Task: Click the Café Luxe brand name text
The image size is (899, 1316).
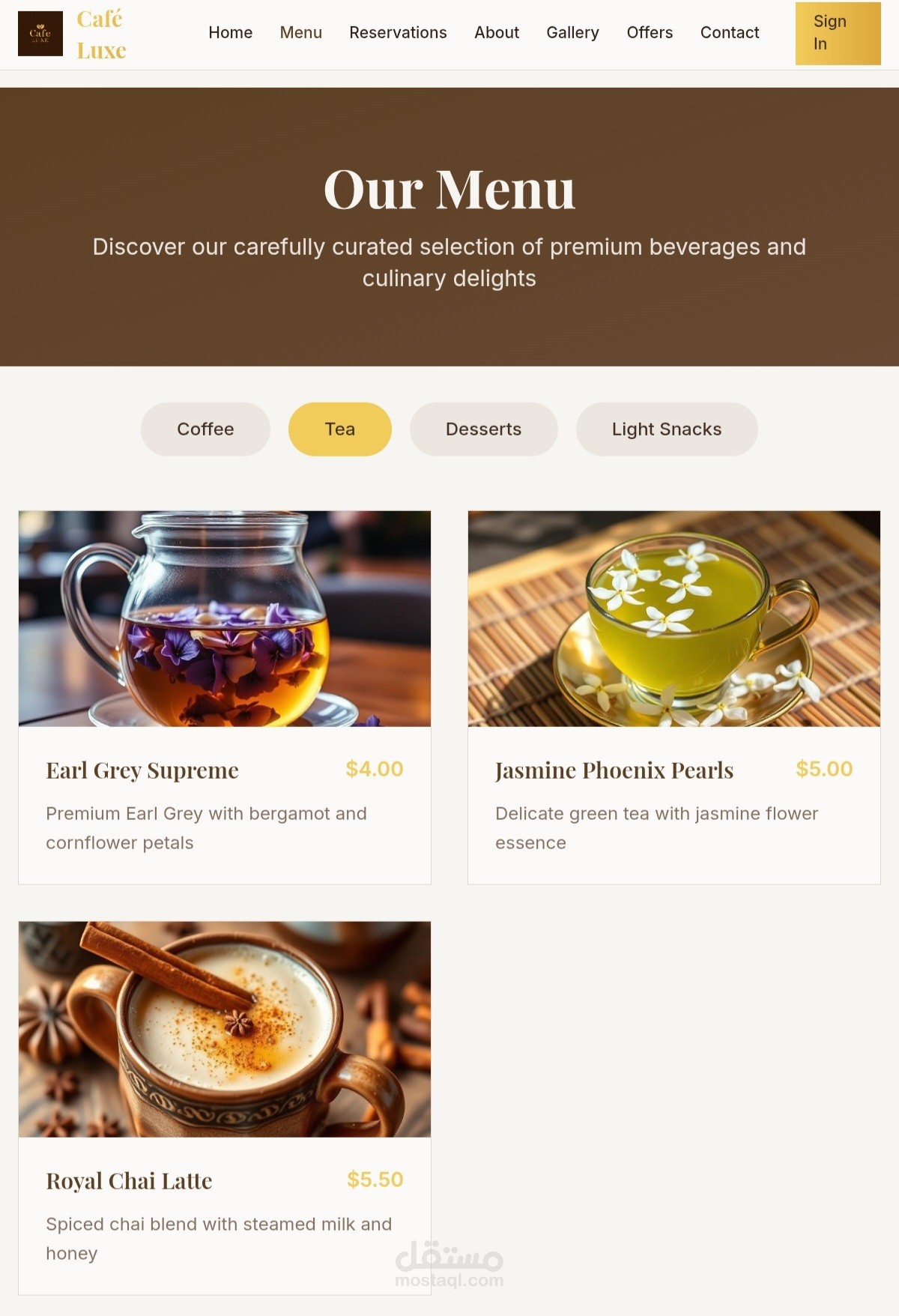Action: (x=101, y=34)
